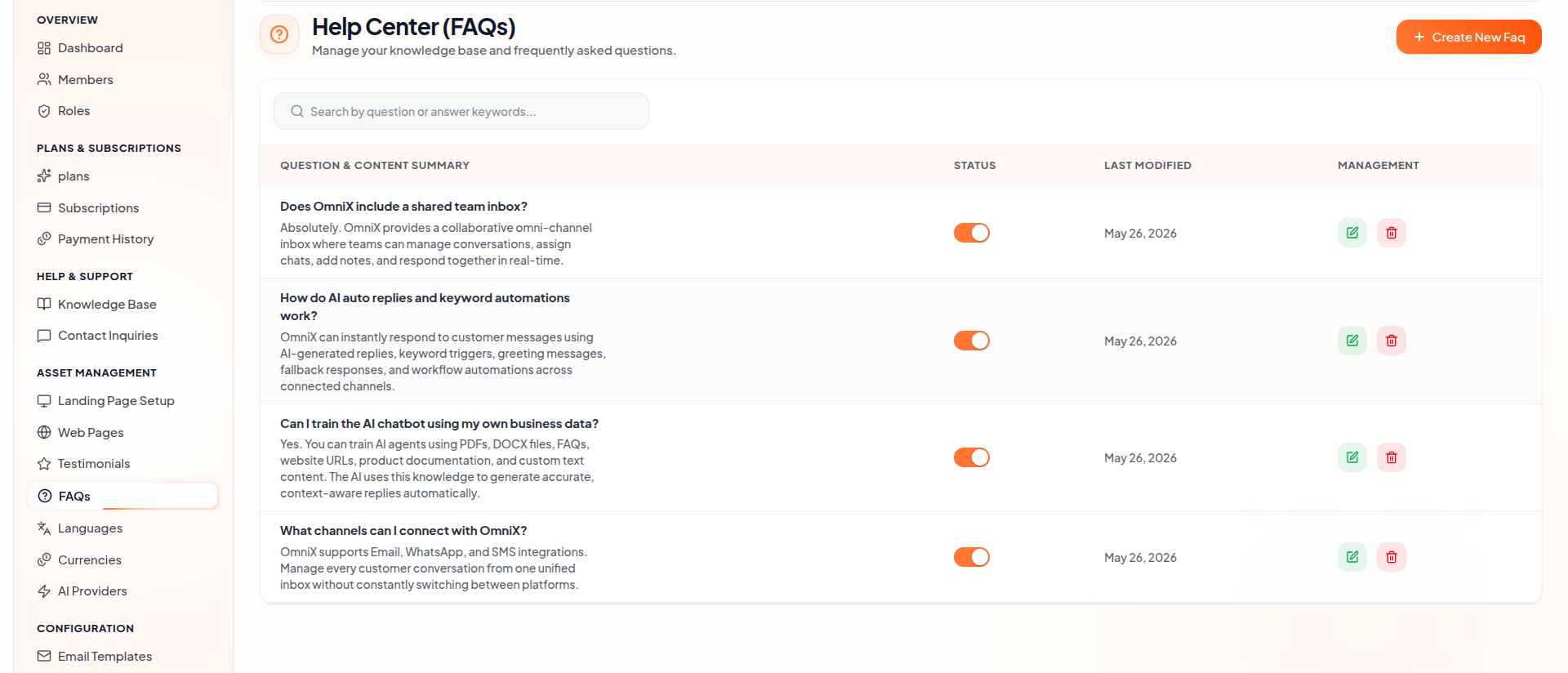
Task: Click the Subscriptions card icon
Action: [x=44, y=207]
